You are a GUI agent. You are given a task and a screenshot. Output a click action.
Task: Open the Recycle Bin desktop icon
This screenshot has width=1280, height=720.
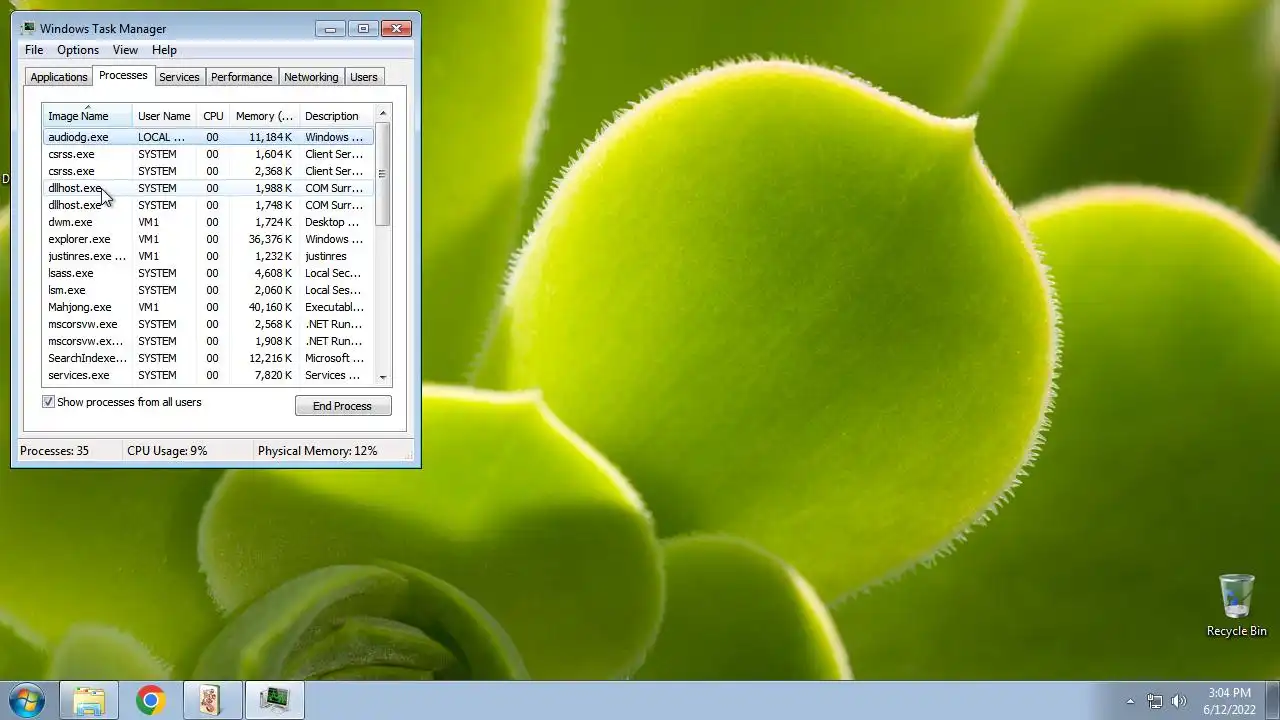point(1236,605)
